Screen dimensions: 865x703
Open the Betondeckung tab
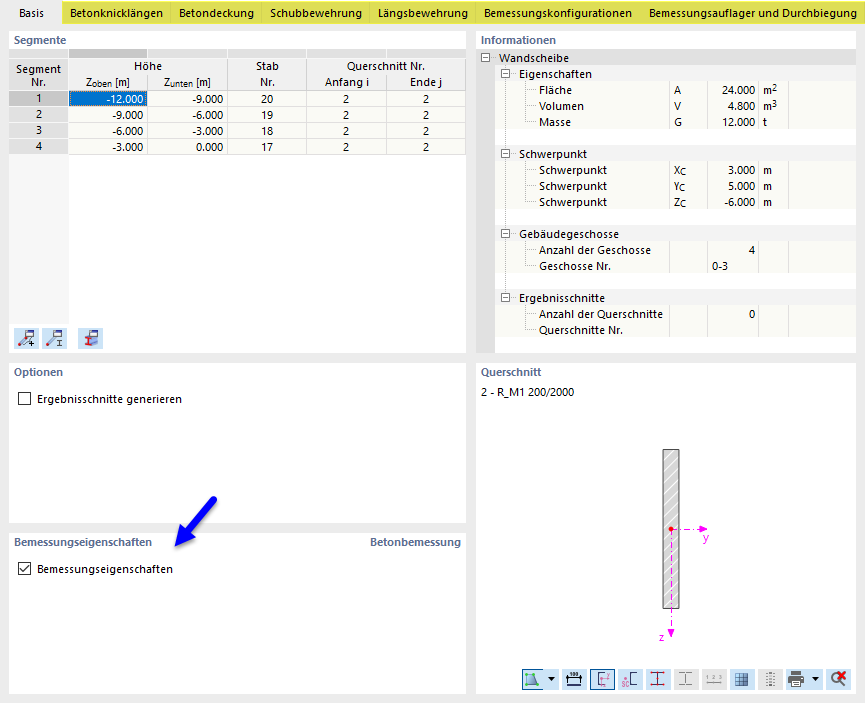(x=216, y=13)
